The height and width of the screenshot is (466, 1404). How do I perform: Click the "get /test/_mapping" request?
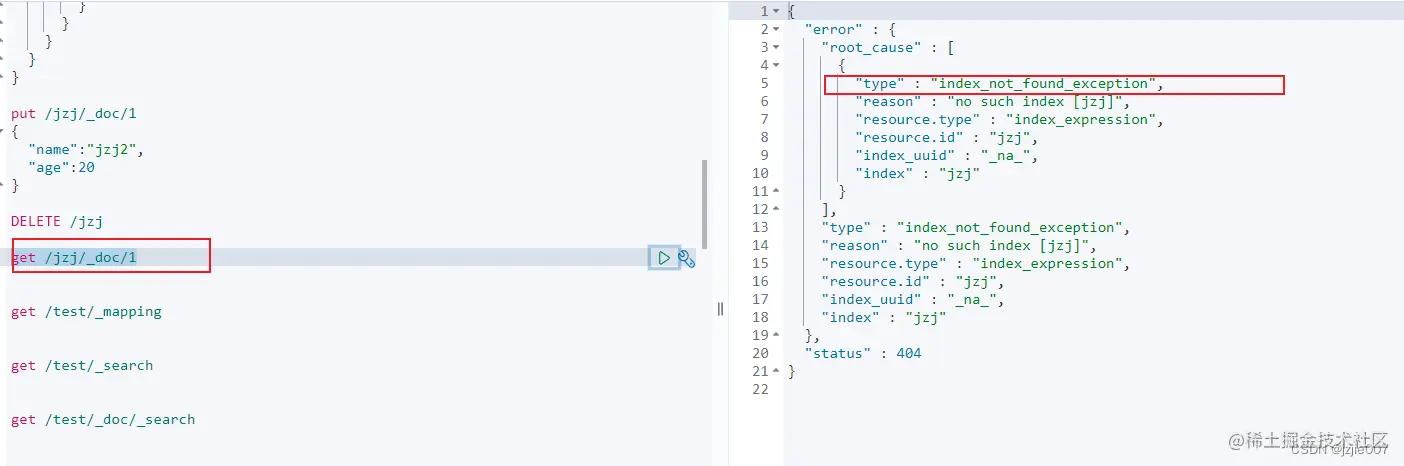tap(86, 312)
